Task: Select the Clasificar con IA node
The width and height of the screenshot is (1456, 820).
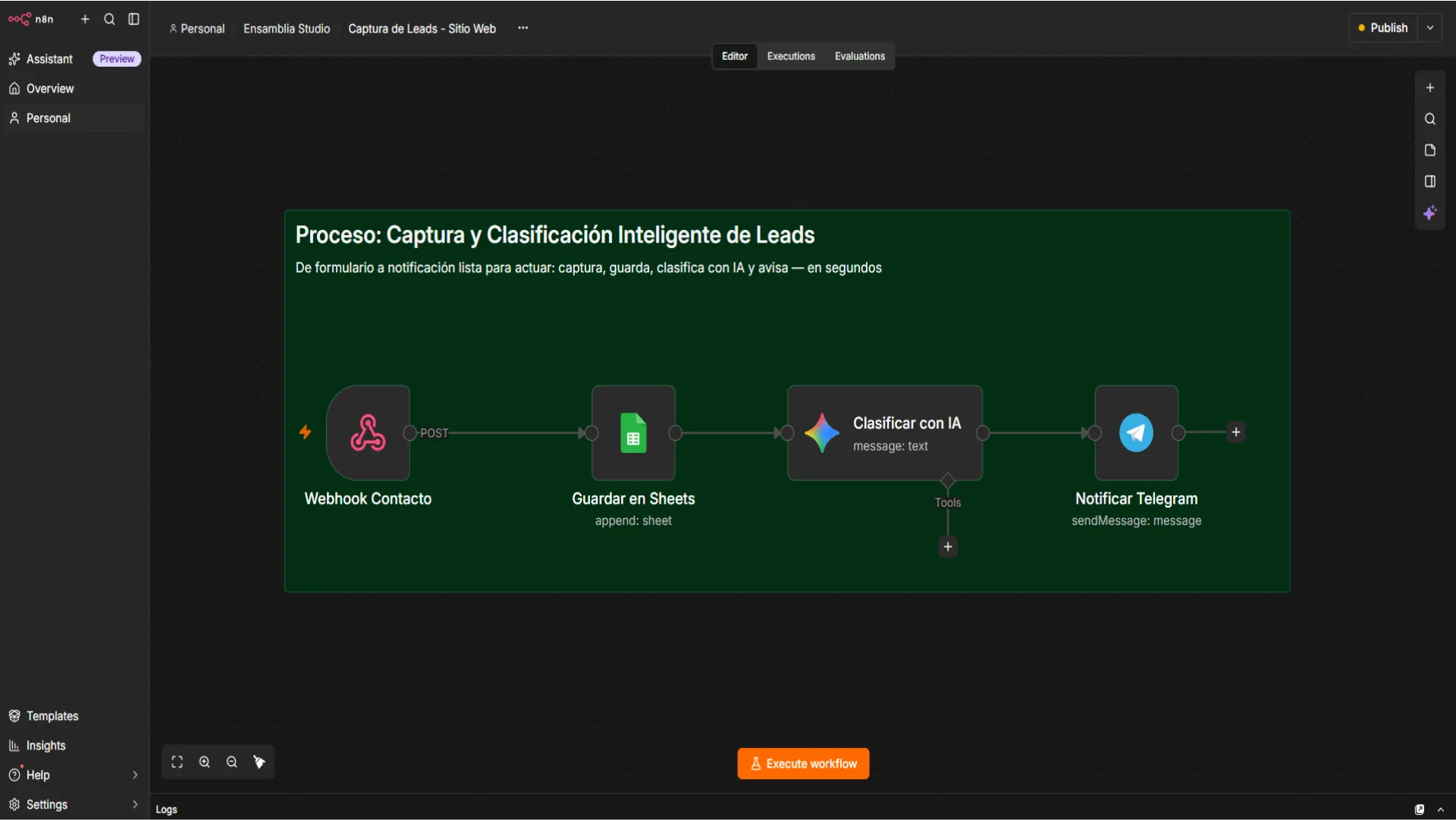Action: [x=885, y=433]
